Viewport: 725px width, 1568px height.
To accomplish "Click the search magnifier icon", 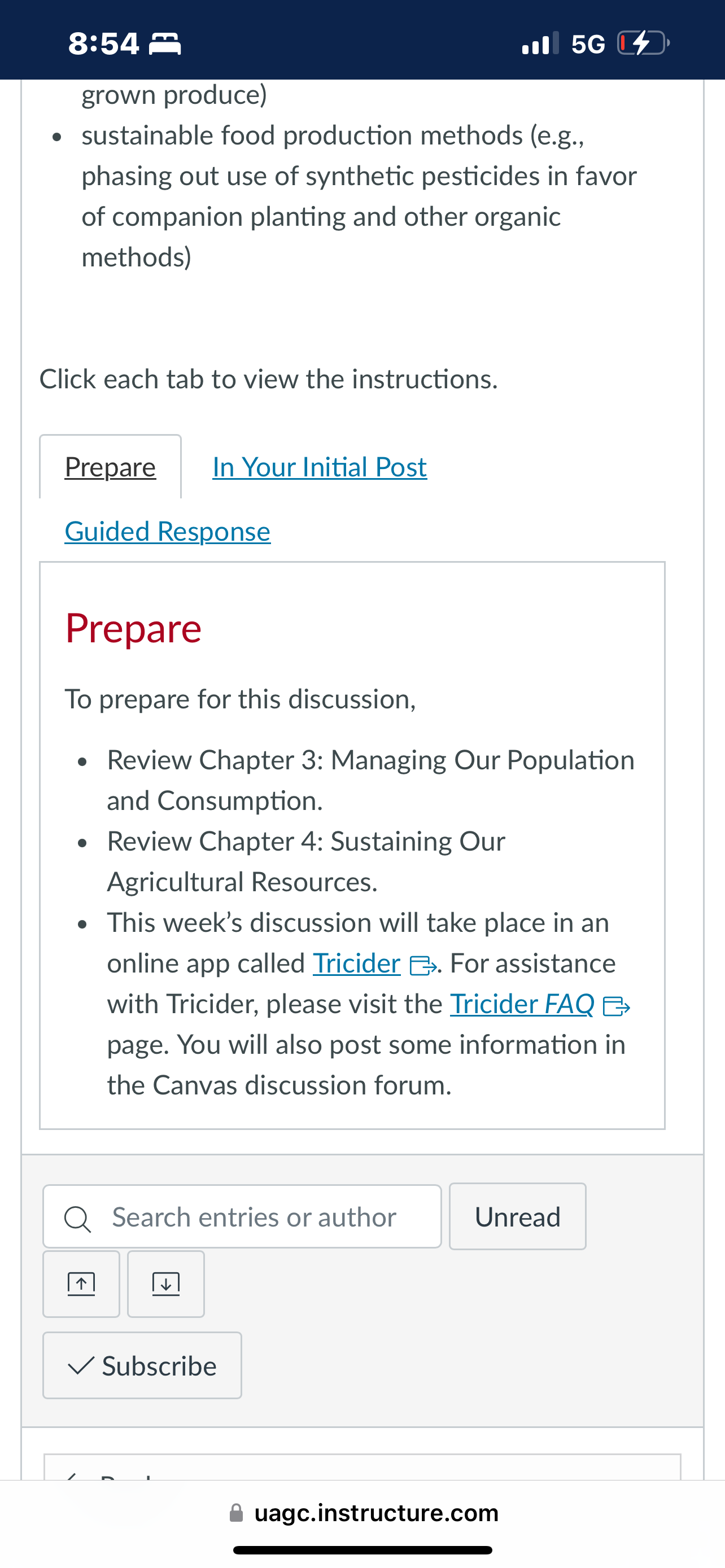I will 78,1219.
